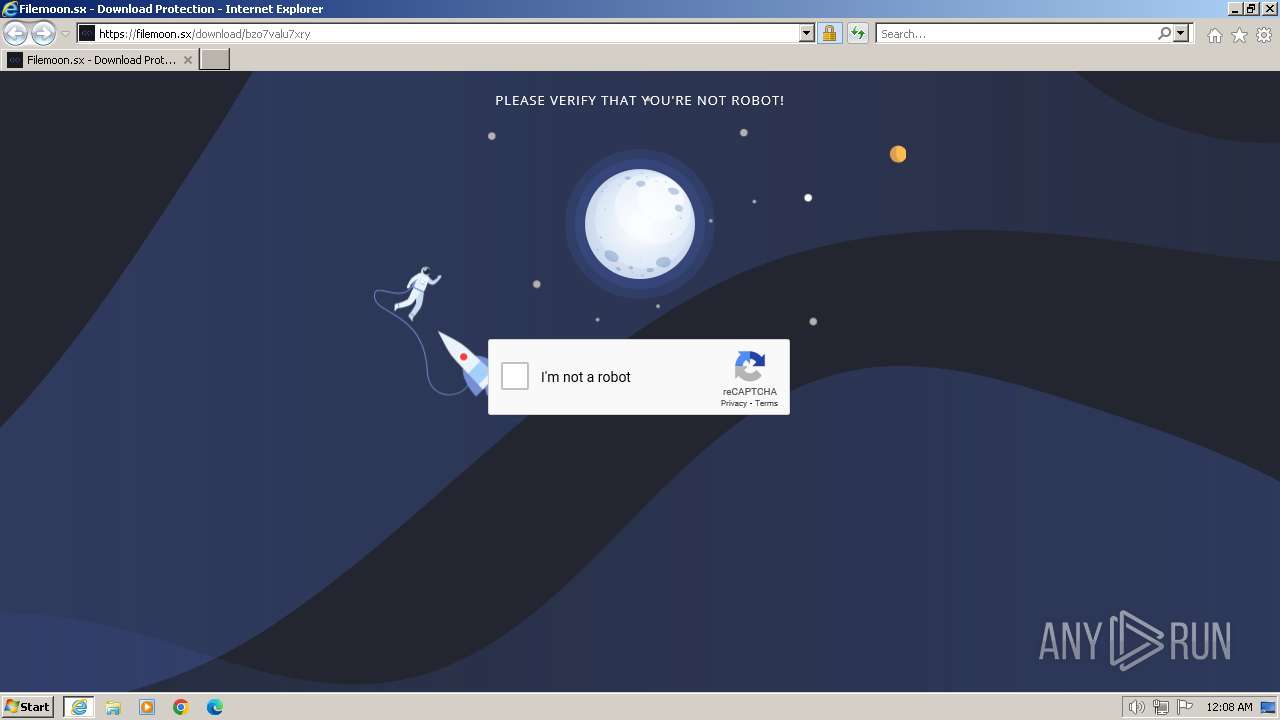Open the Tools gear icon
Screen dimensions: 1280x720
1264,35
